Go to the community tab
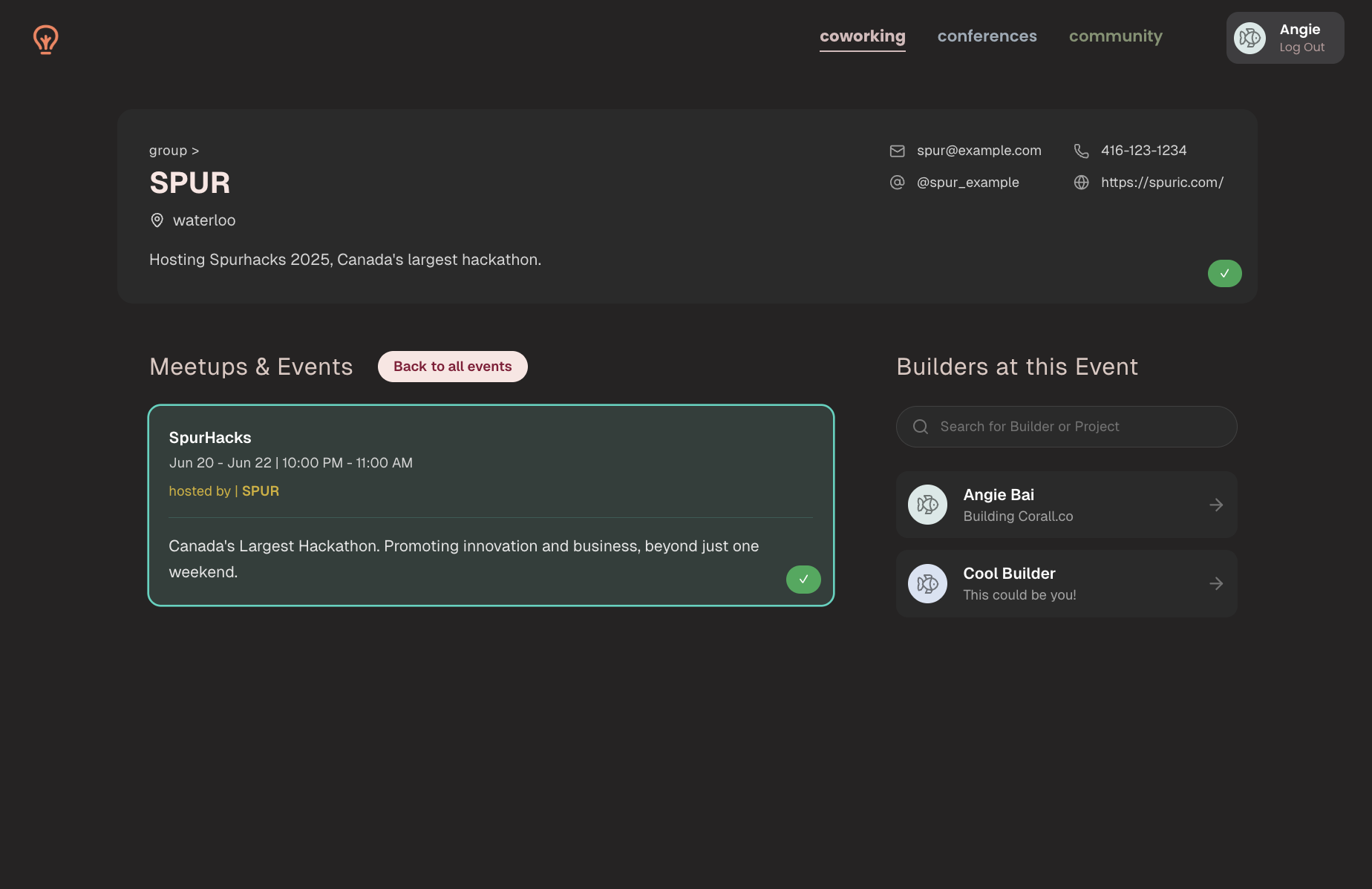The width and height of the screenshot is (1372, 889). (x=1115, y=36)
